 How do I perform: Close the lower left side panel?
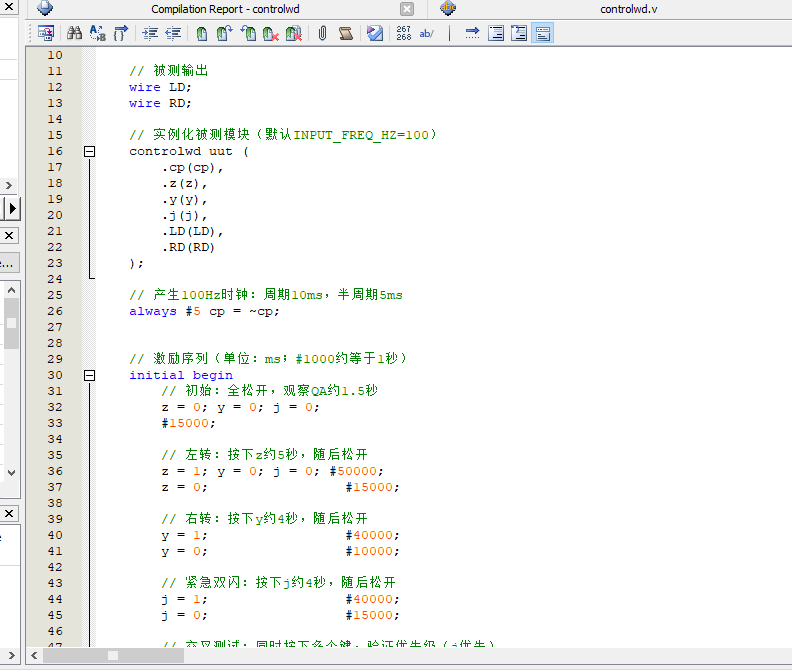click(x=9, y=513)
